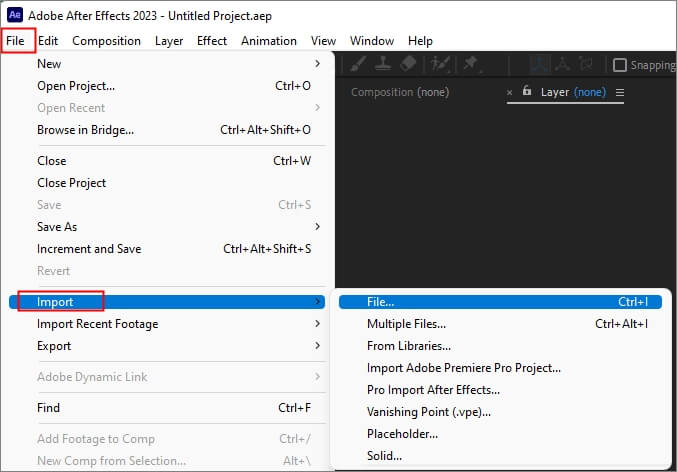The height and width of the screenshot is (472, 677).
Task: Choose Close Project
Action: point(167,183)
